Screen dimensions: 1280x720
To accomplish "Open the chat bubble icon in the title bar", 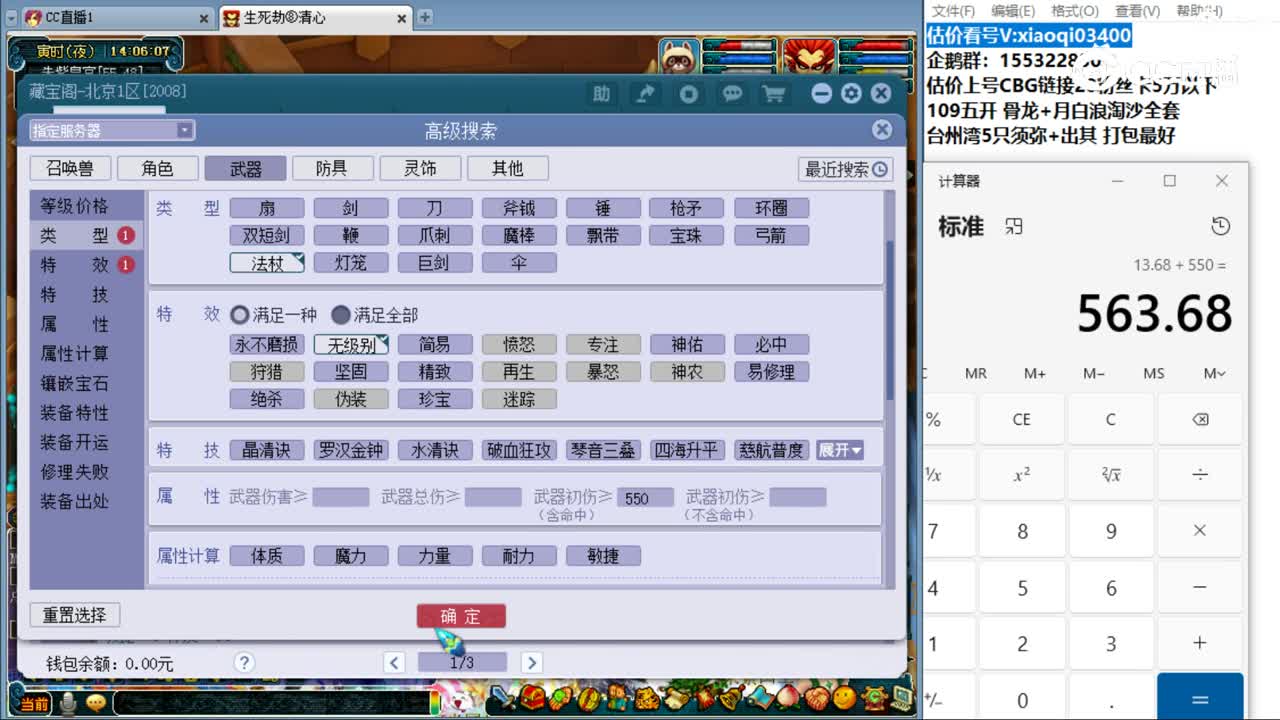I will point(732,93).
